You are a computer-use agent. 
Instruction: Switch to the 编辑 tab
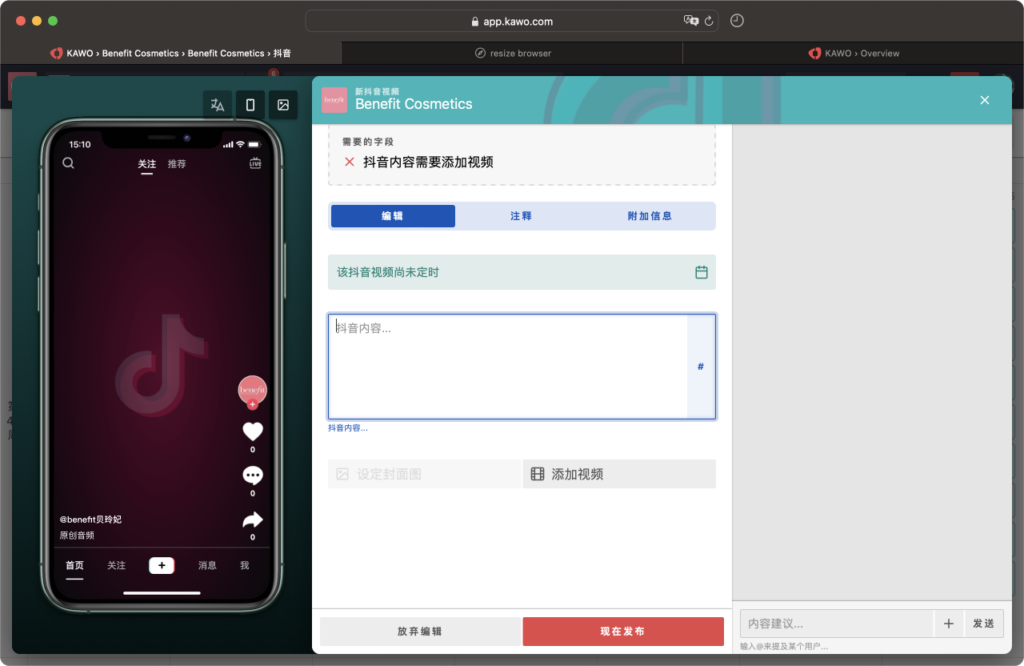point(393,216)
